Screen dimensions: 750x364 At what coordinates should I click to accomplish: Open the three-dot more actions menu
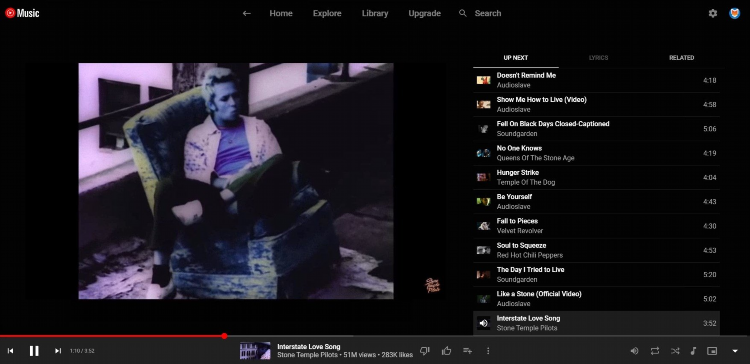pos(488,351)
